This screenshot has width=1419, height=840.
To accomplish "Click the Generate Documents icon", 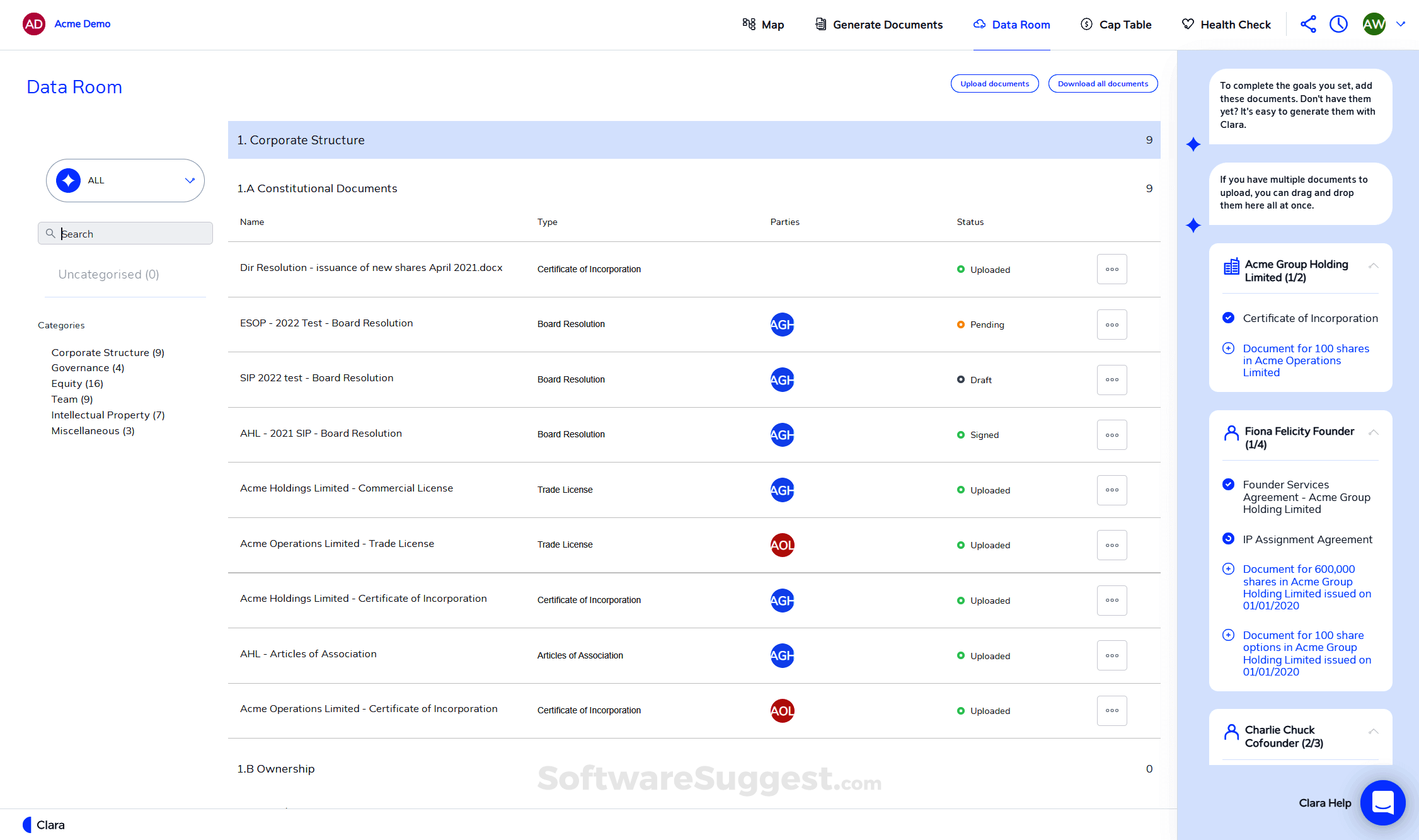I will click(x=820, y=24).
